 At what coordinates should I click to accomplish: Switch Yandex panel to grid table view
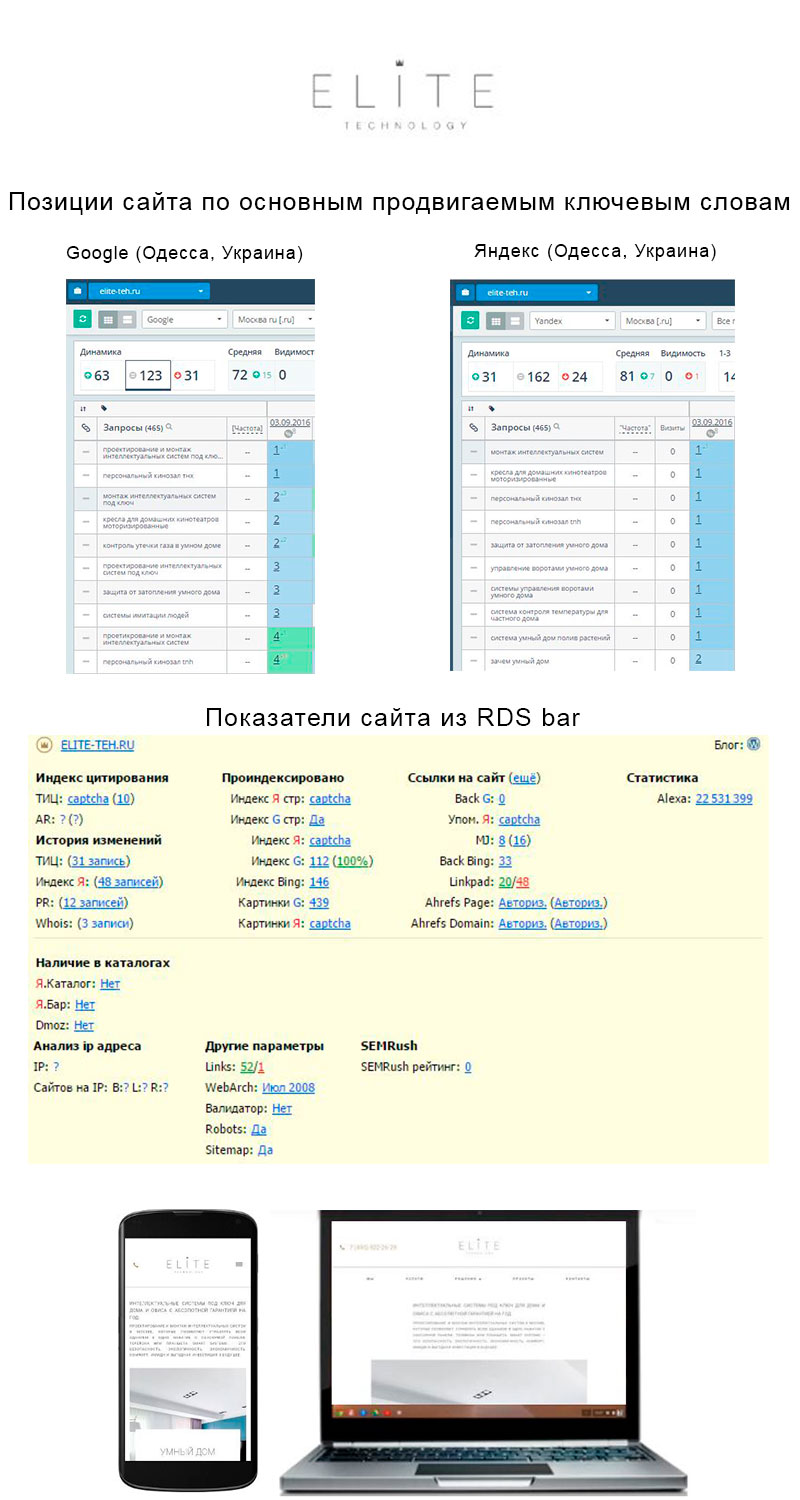coord(494,320)
